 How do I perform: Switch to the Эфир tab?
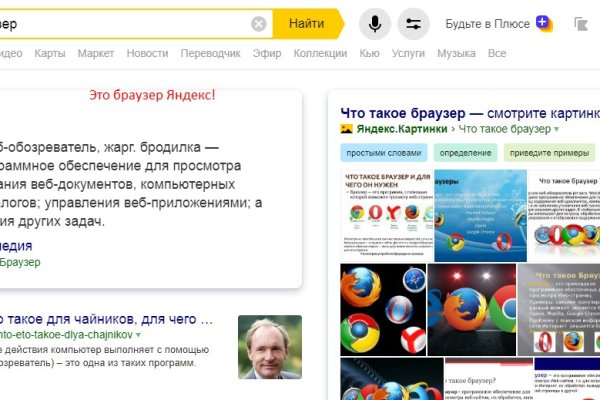pyautogui.click(x=267, y=53)
